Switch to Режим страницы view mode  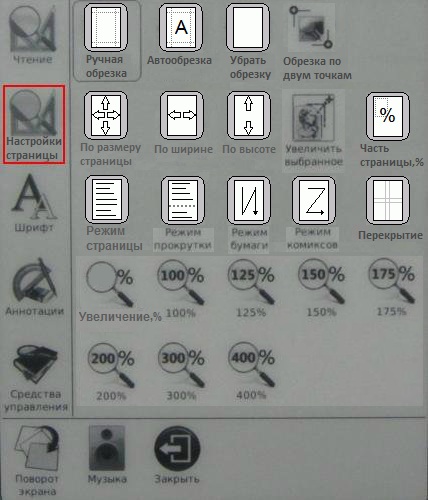[x=107, y=200]
